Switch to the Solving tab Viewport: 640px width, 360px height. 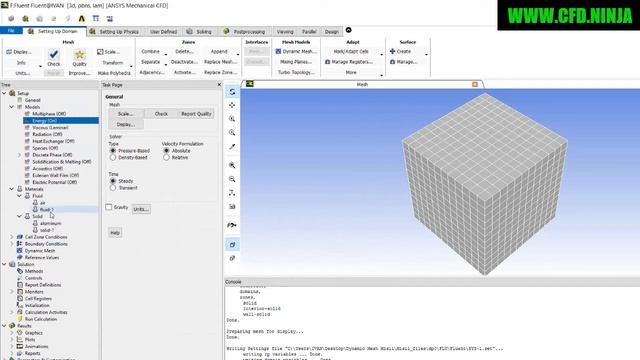(200, 31)
